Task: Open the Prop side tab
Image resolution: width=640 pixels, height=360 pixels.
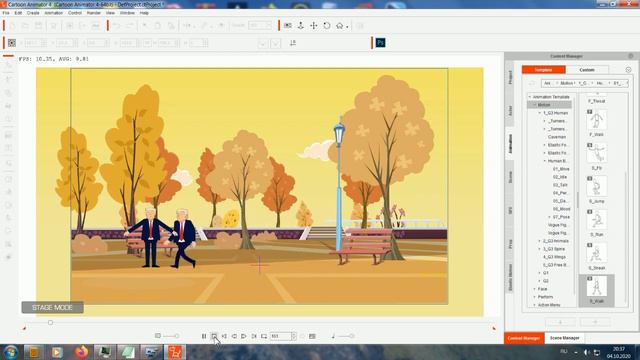Action: click(x=510, y=244)
